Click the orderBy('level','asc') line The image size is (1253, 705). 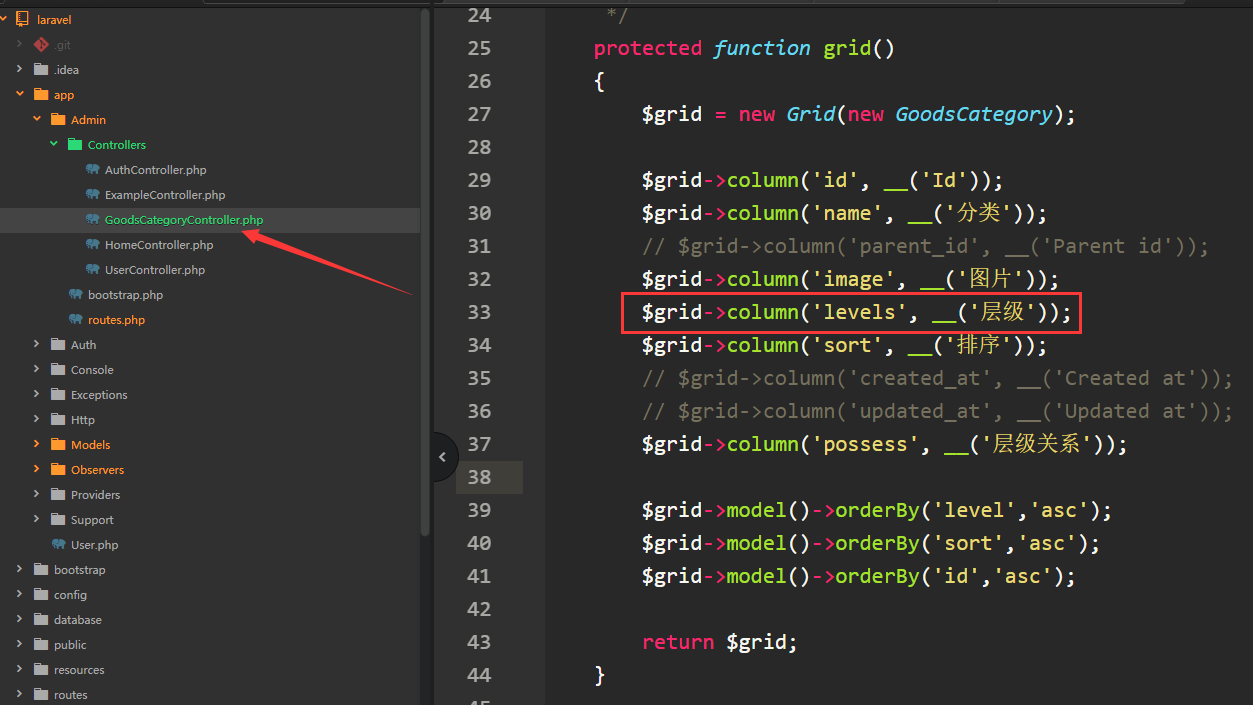[x=877, y=510]
